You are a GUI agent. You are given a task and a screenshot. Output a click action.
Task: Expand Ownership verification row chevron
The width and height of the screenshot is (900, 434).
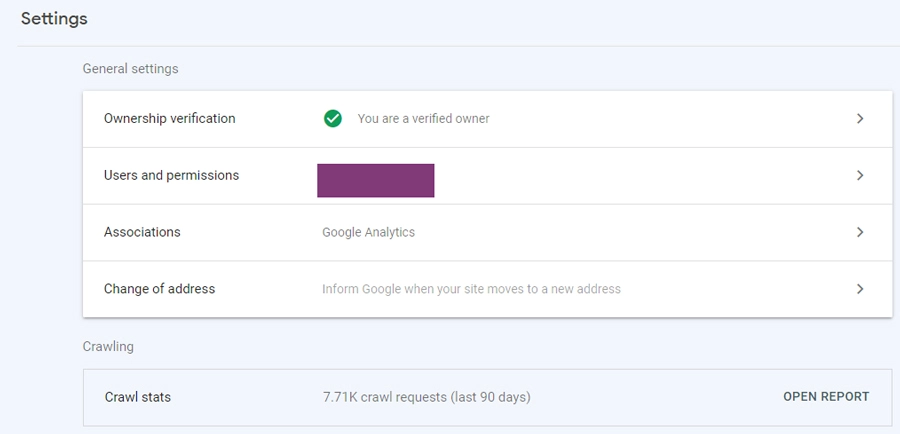coord(860,119)
